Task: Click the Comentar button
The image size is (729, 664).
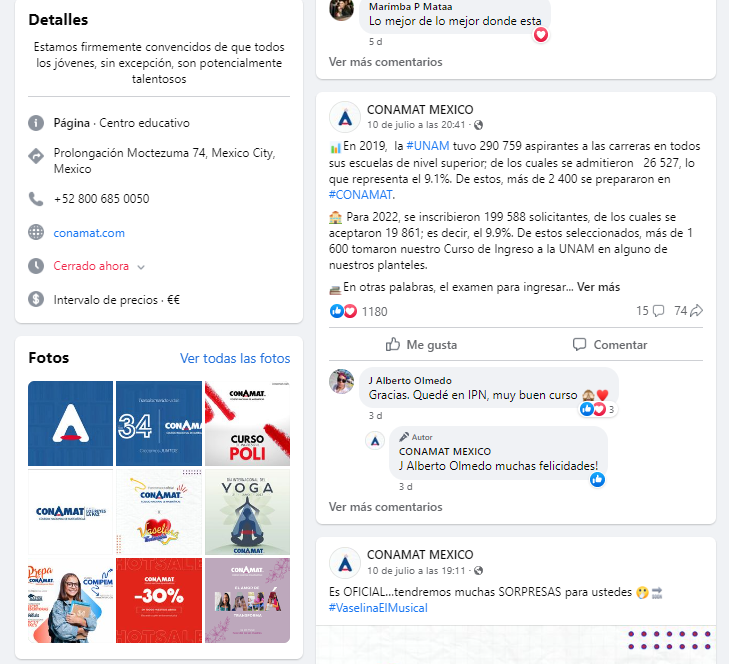Action: pos(610,345)
